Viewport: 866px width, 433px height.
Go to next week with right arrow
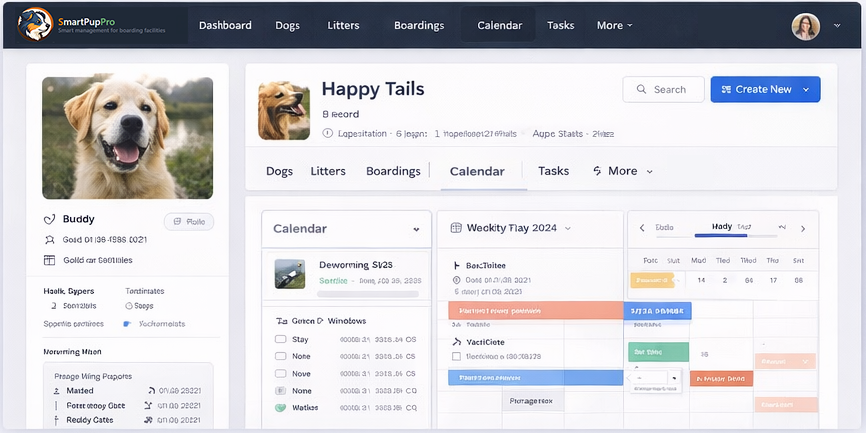pos(802,228)
